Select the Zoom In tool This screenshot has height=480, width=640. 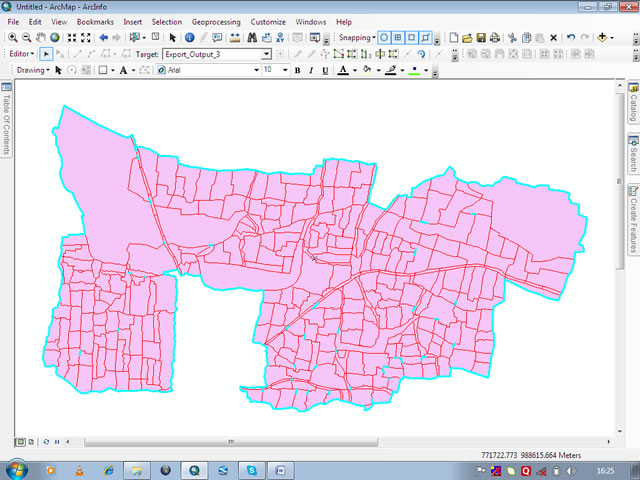pyautogui.click(x=11, y=38)
